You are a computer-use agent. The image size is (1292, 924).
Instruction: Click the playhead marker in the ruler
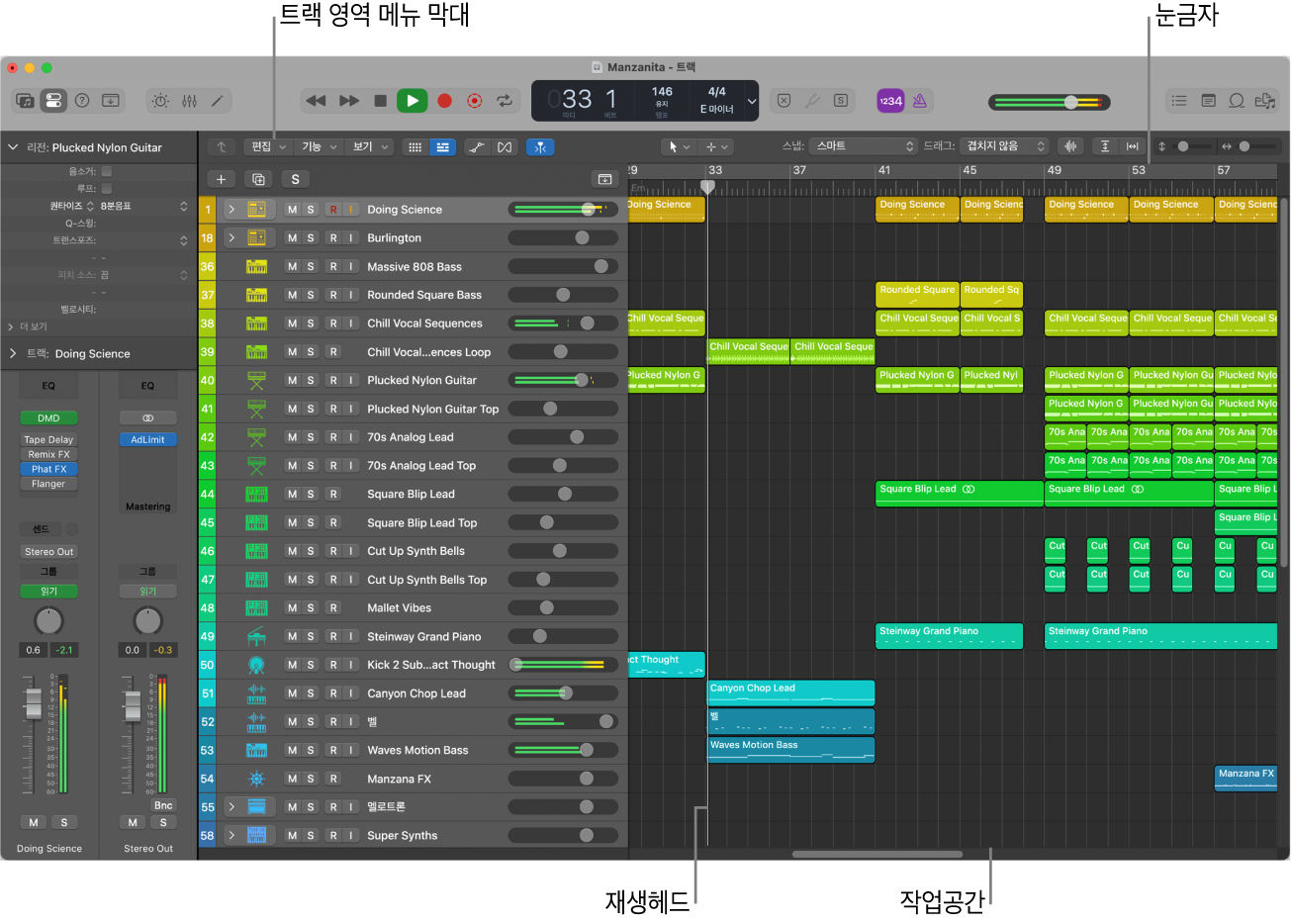click(x=707, y=186)
